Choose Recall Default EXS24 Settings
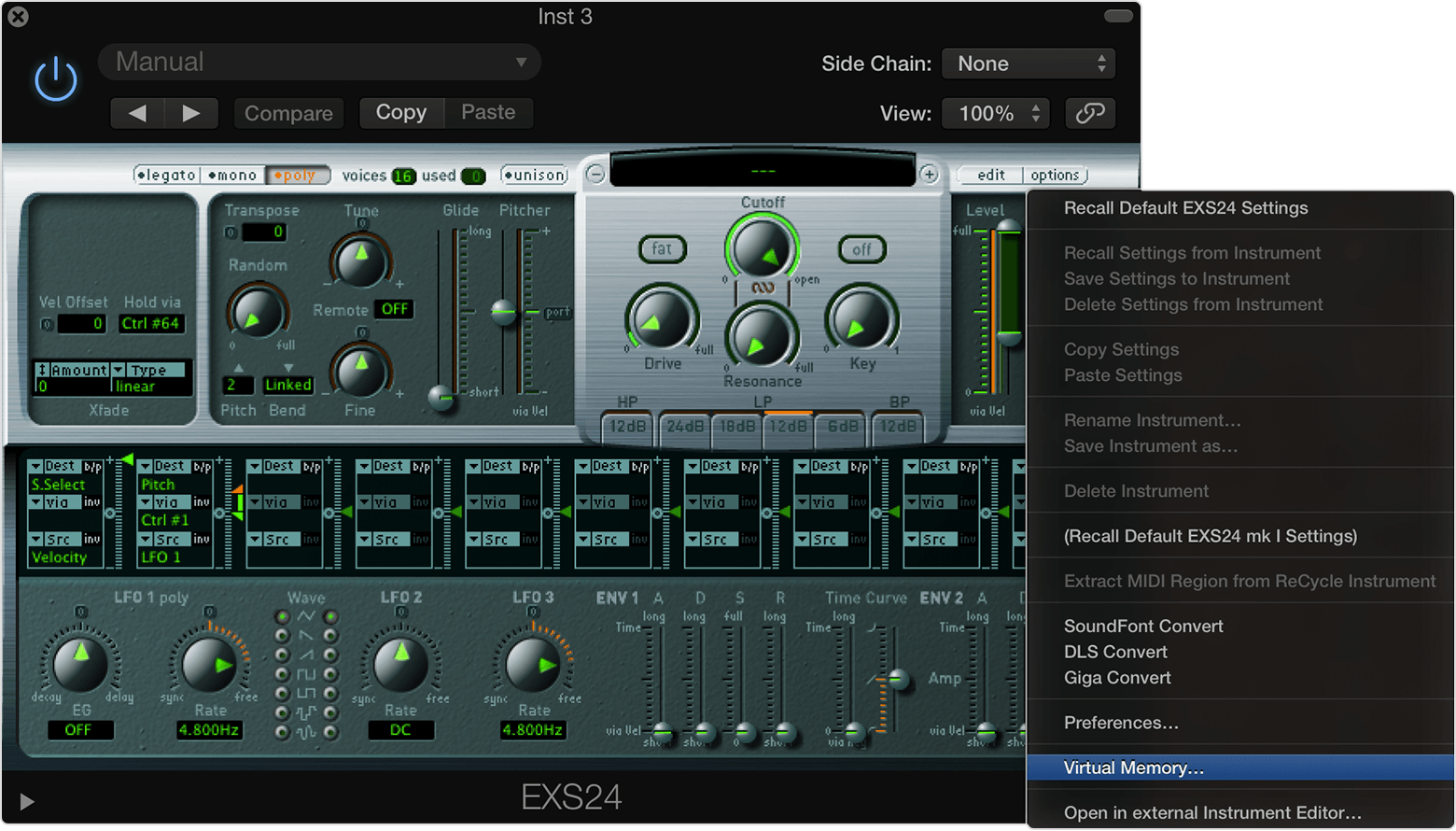Screen dimensions: 1456x831 click(1240, 208)
